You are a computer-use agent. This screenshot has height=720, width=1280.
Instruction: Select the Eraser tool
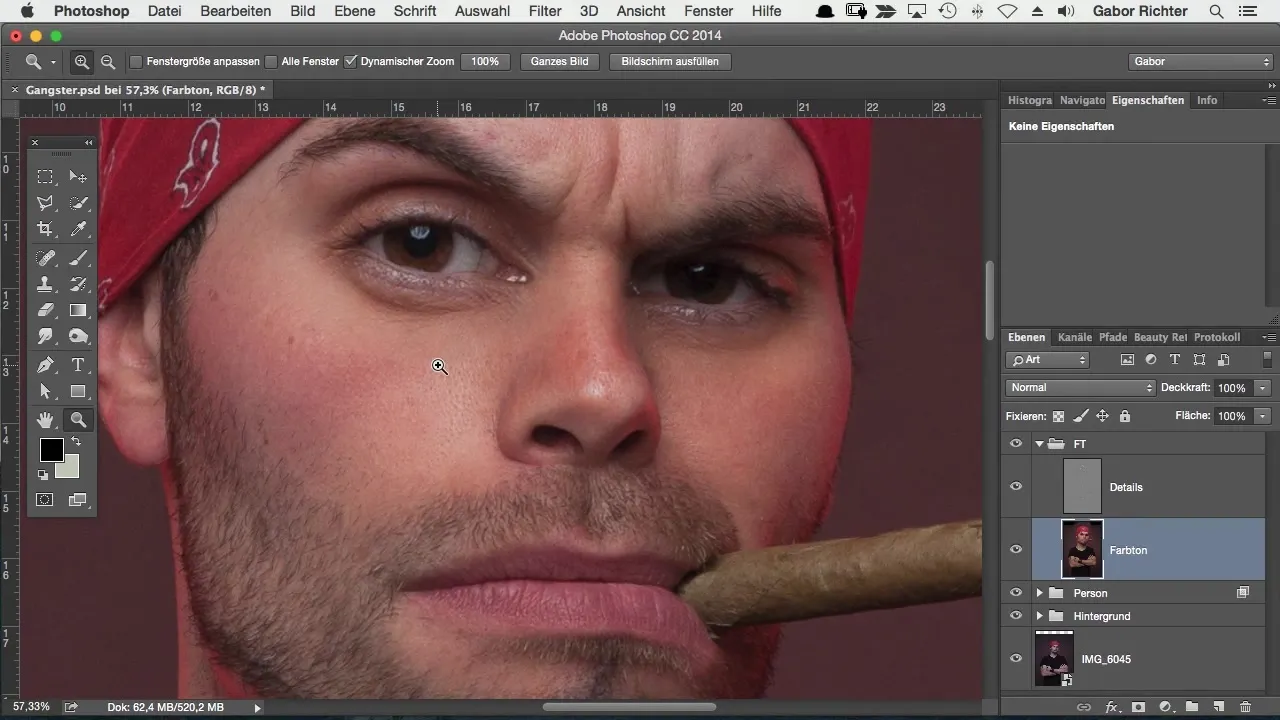click(45, 310)
